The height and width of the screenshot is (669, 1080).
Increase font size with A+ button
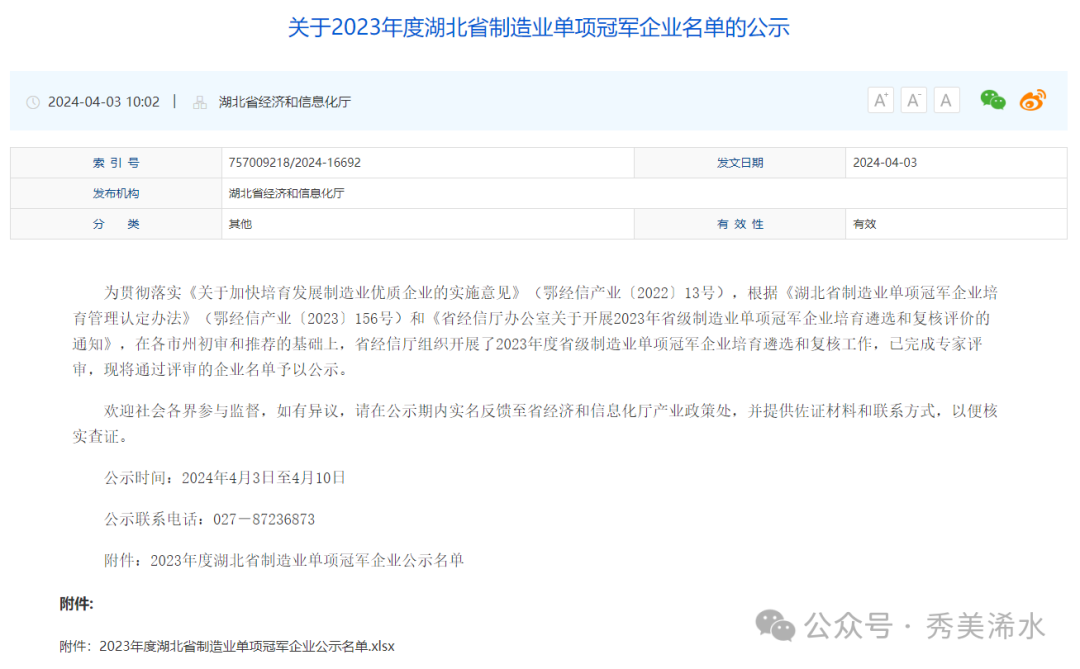click(880, 100)
